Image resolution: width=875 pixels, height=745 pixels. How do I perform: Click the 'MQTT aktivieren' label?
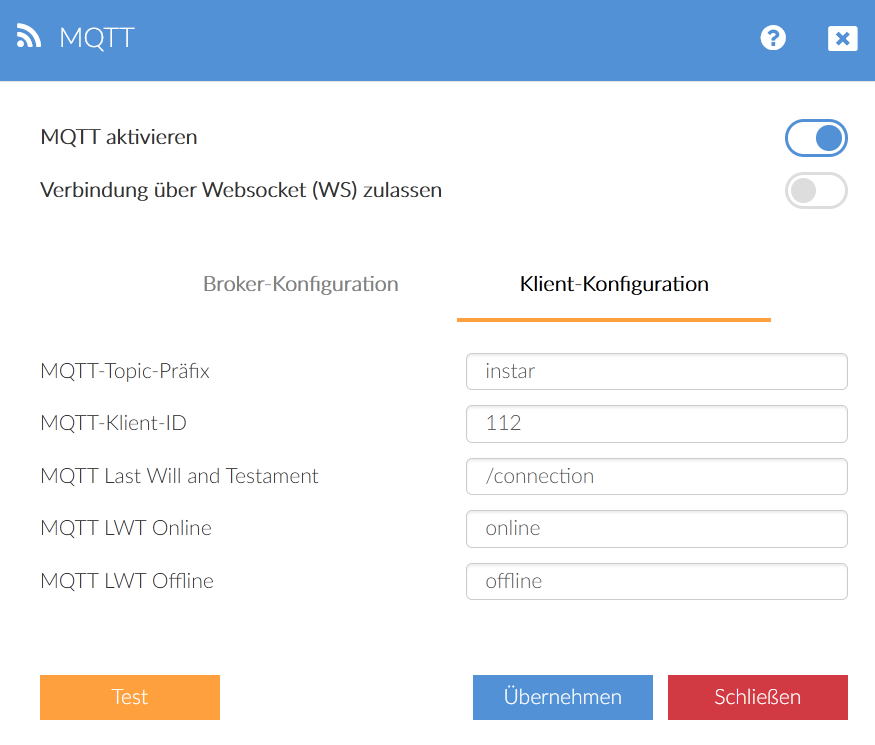119,137
